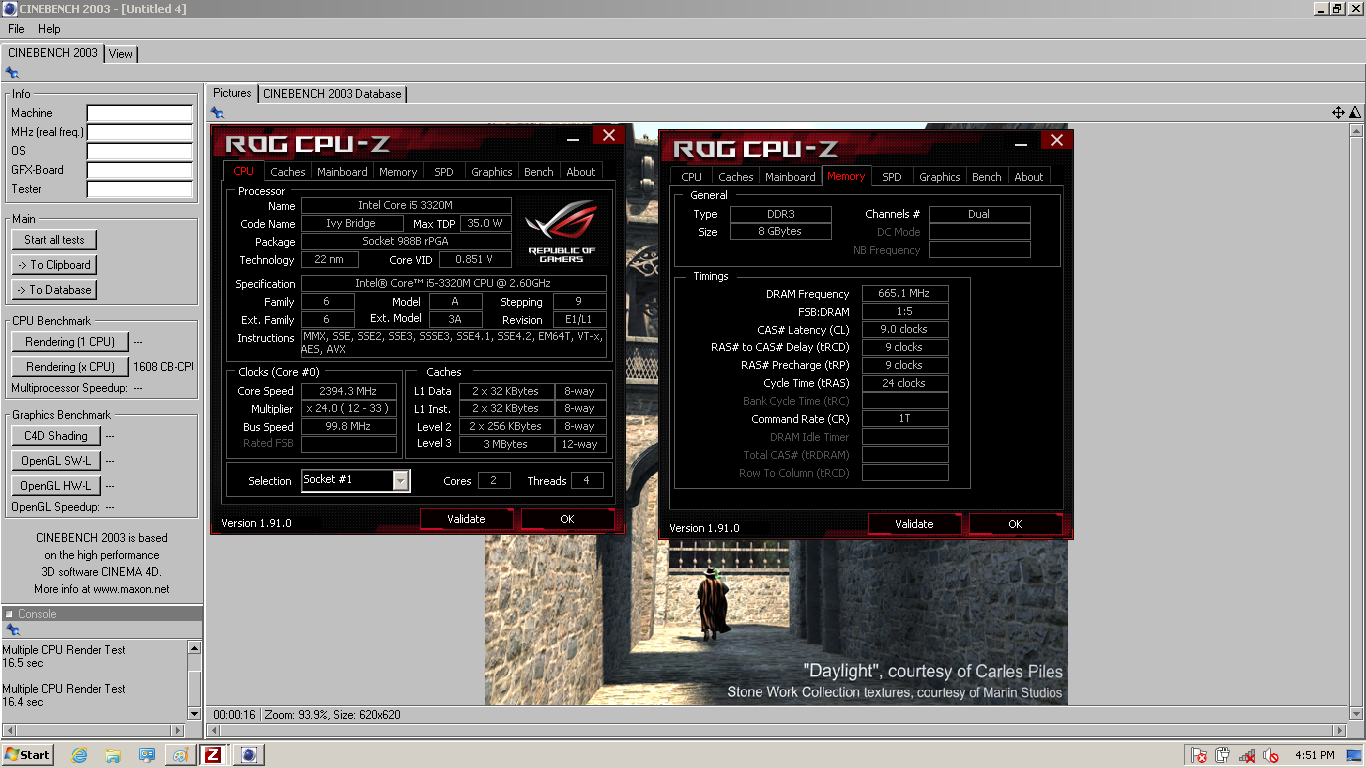Click the Socket 988B rPGA package value

click(x=406, y=242)
